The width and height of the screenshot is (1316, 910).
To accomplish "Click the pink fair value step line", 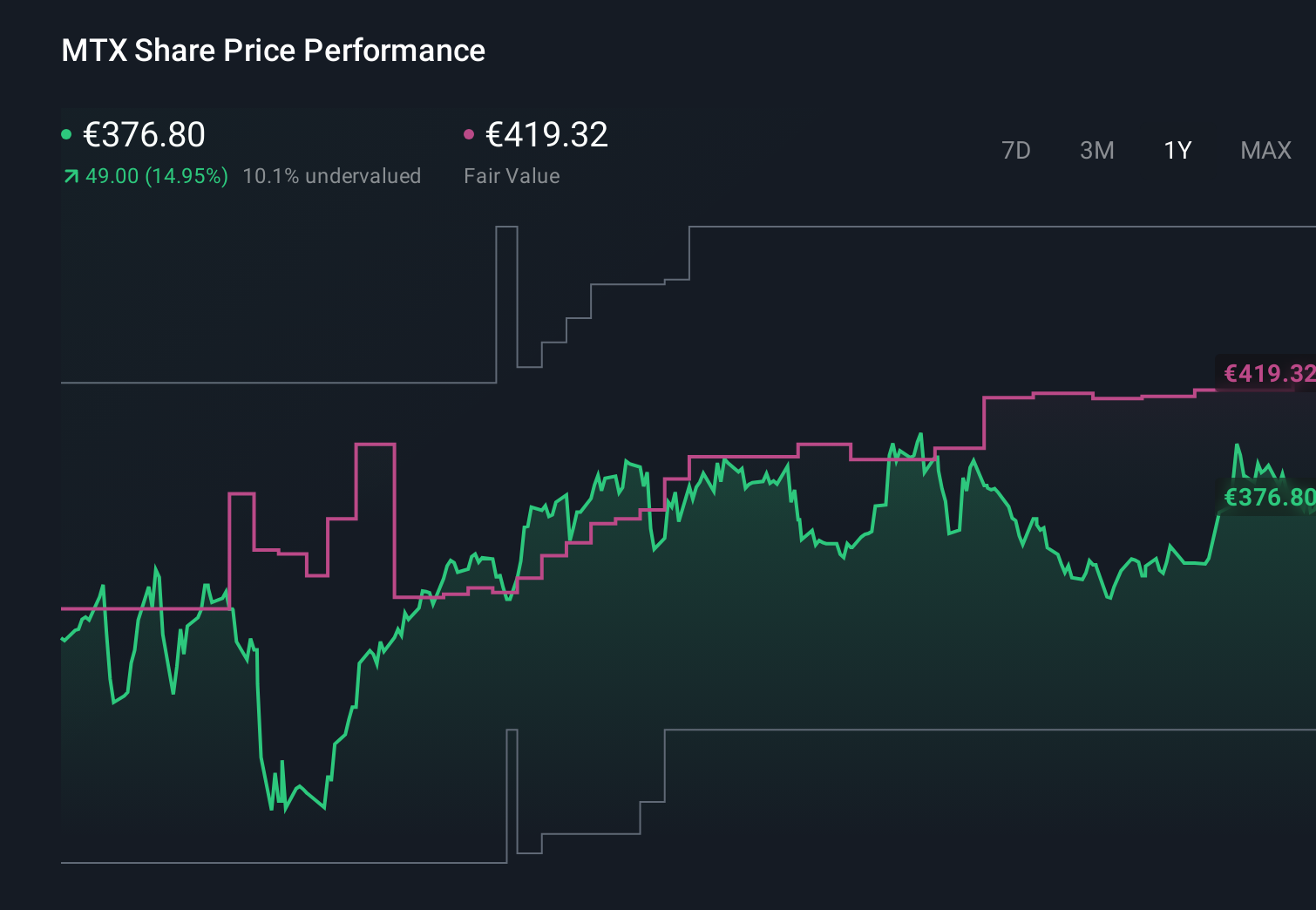I will [741, 456].
